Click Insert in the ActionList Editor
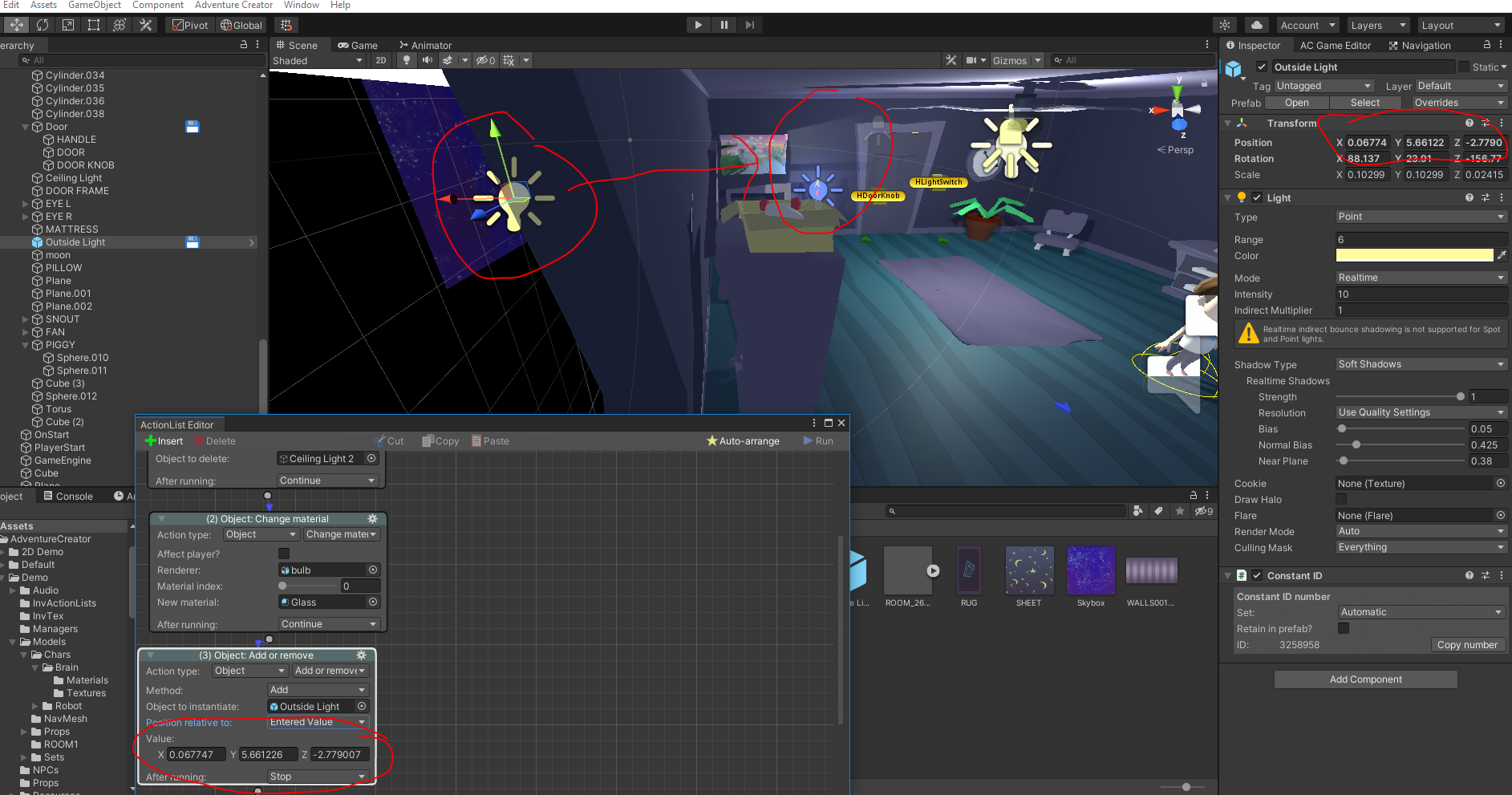1512x795 pixels. click(x=164, y=441)
